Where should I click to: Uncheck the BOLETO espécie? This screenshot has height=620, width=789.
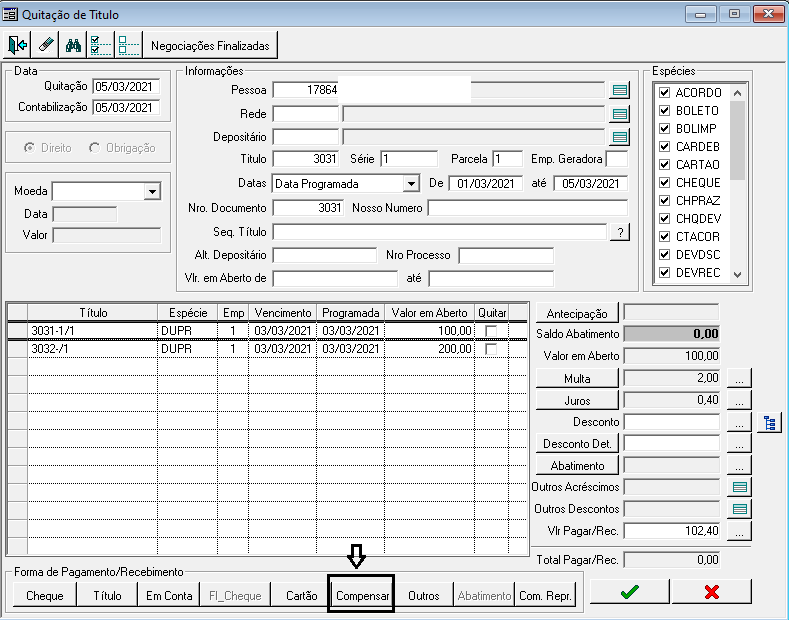[x=664, y=111]
